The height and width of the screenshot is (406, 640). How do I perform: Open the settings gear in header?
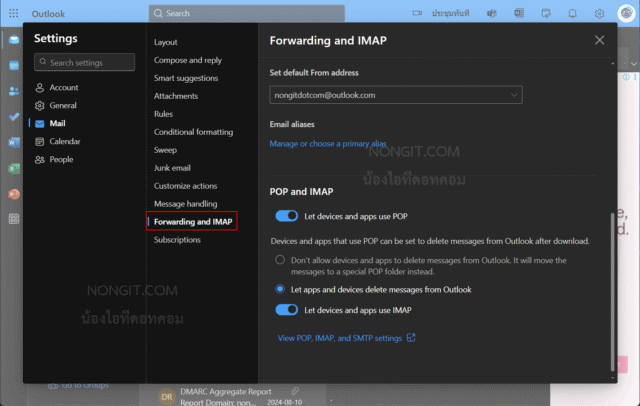pos(599,13)
